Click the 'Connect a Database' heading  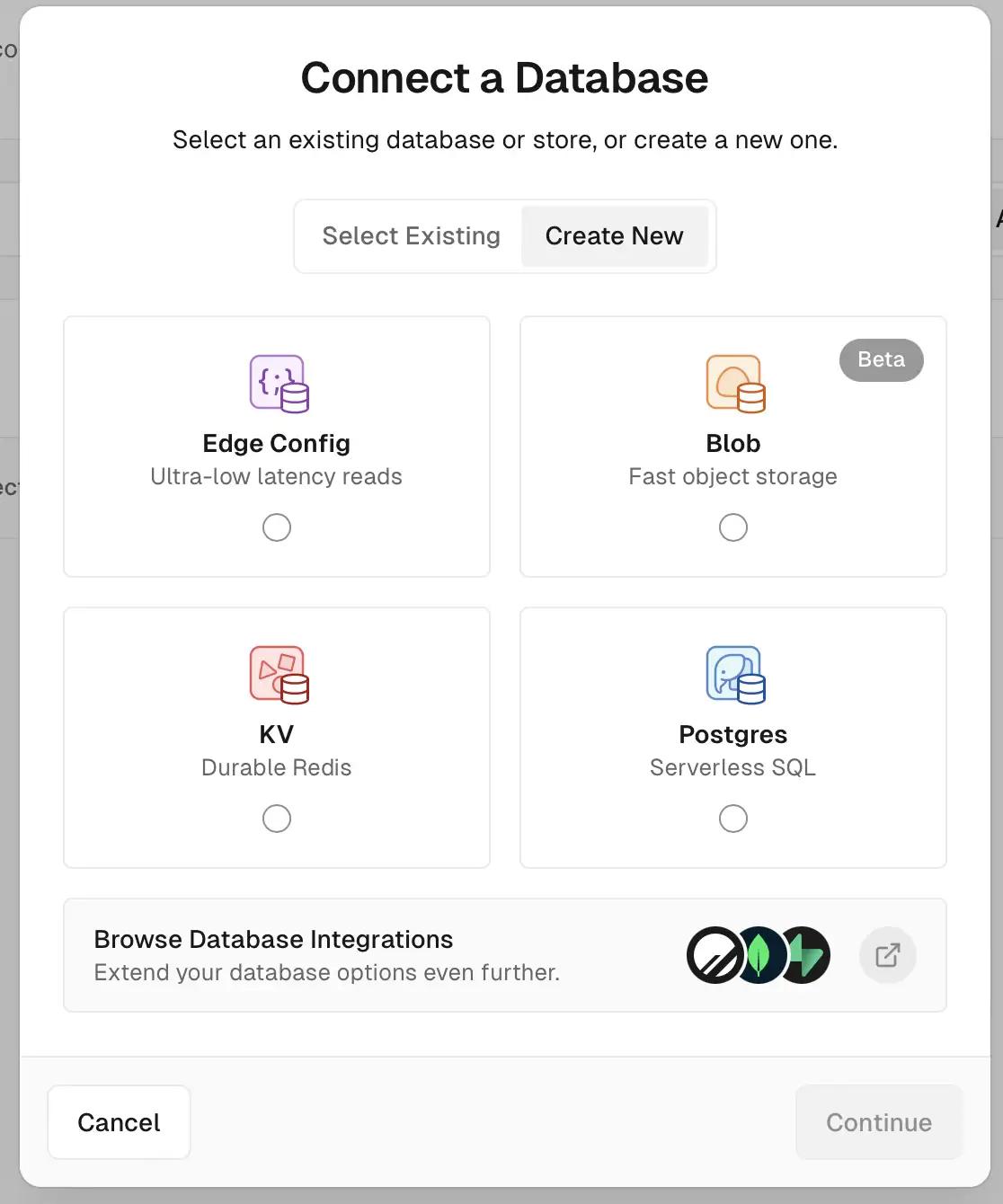pyautogui.click(x=505, y=77)
